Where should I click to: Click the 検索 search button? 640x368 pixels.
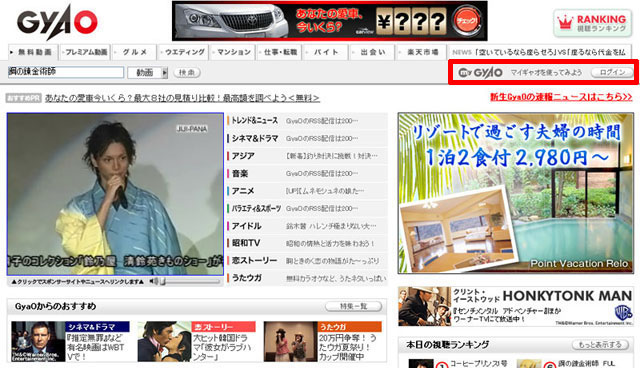[x=187, y=73]
